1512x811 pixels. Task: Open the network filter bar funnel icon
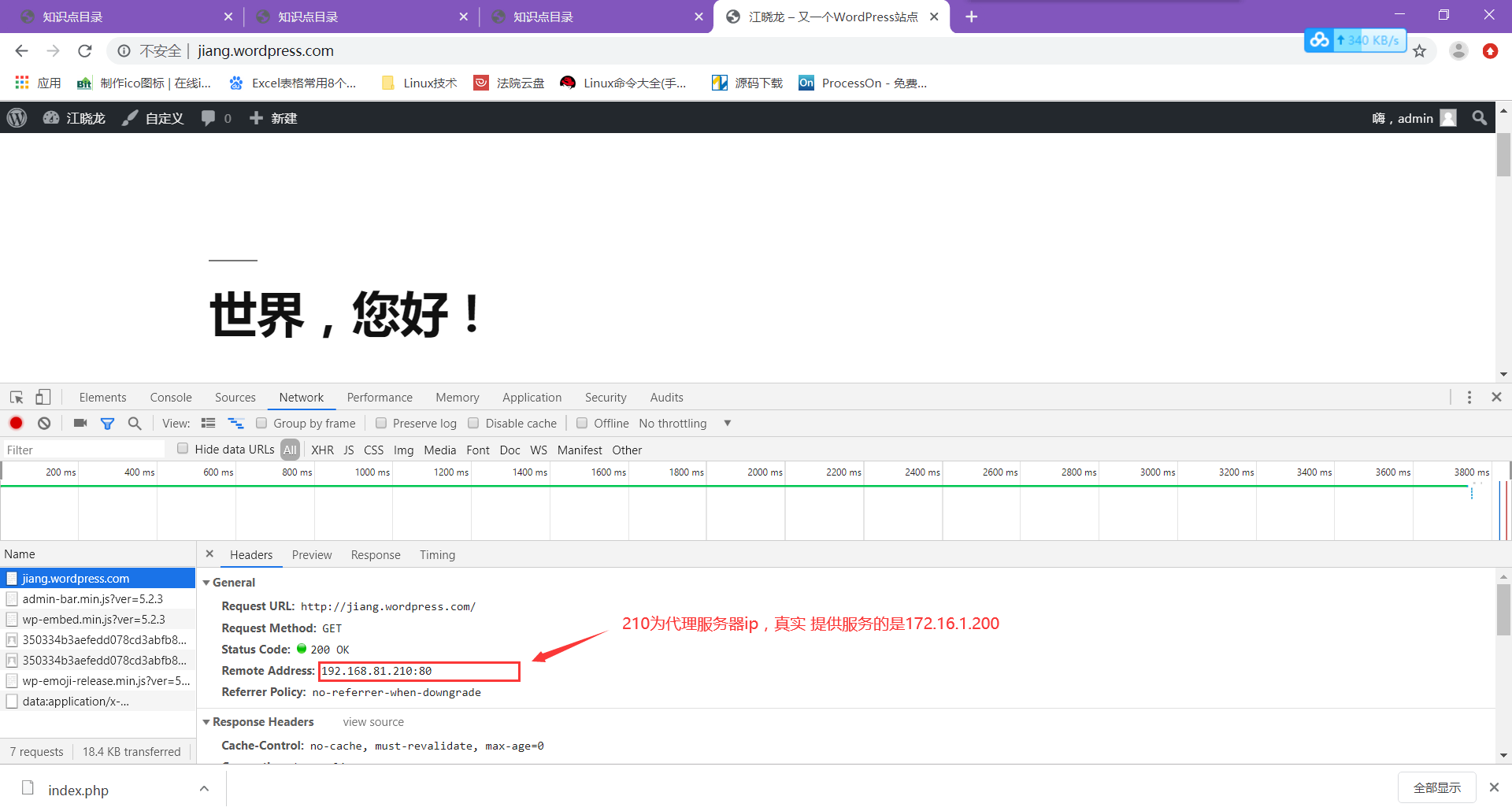pos(108,423)
